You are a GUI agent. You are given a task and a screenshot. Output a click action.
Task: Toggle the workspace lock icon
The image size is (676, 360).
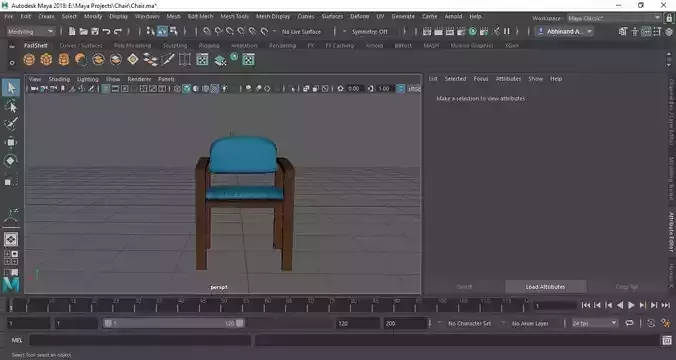point(670,18)
